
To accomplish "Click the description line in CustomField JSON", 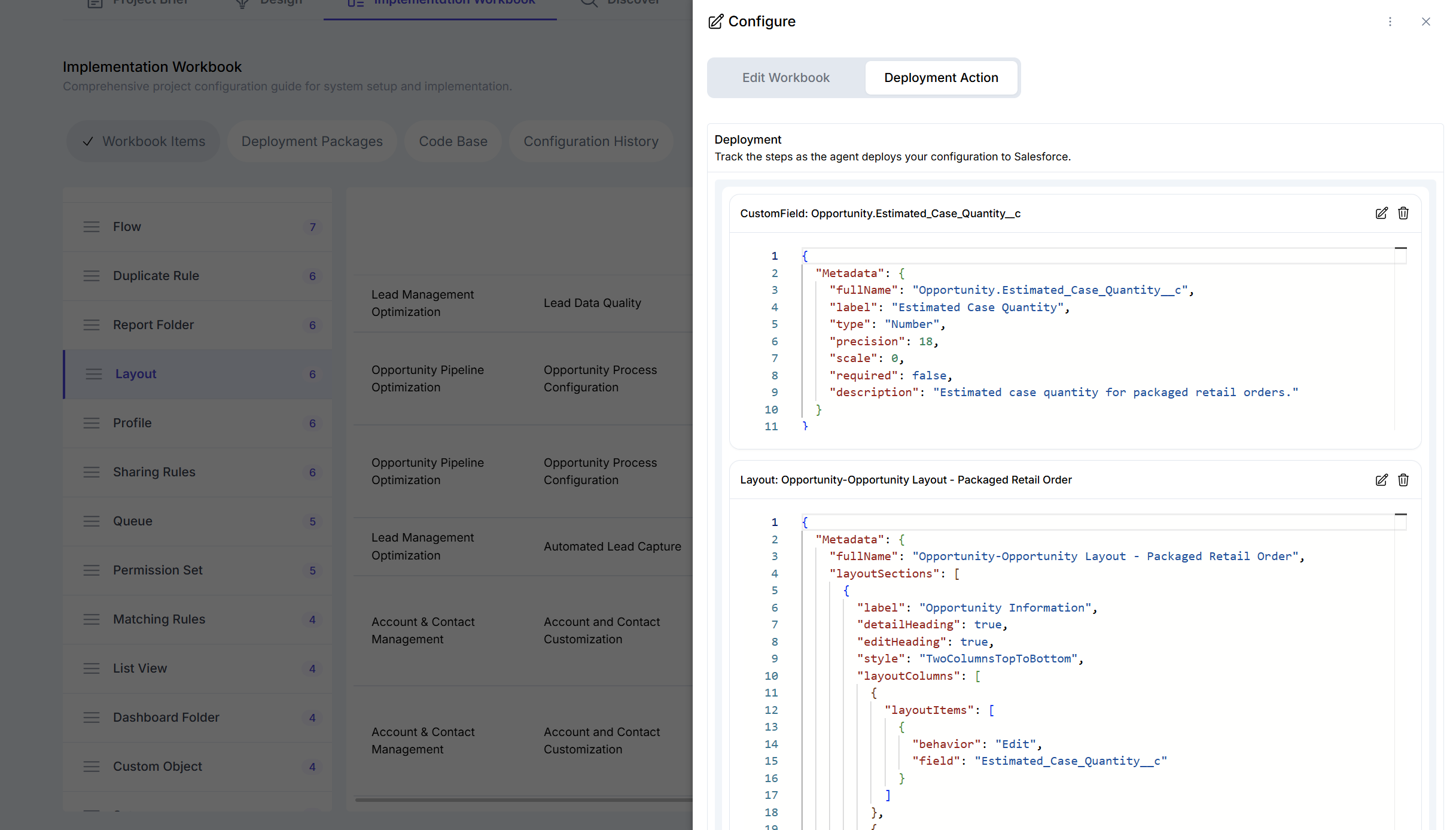I will (x=1064, y=393).
